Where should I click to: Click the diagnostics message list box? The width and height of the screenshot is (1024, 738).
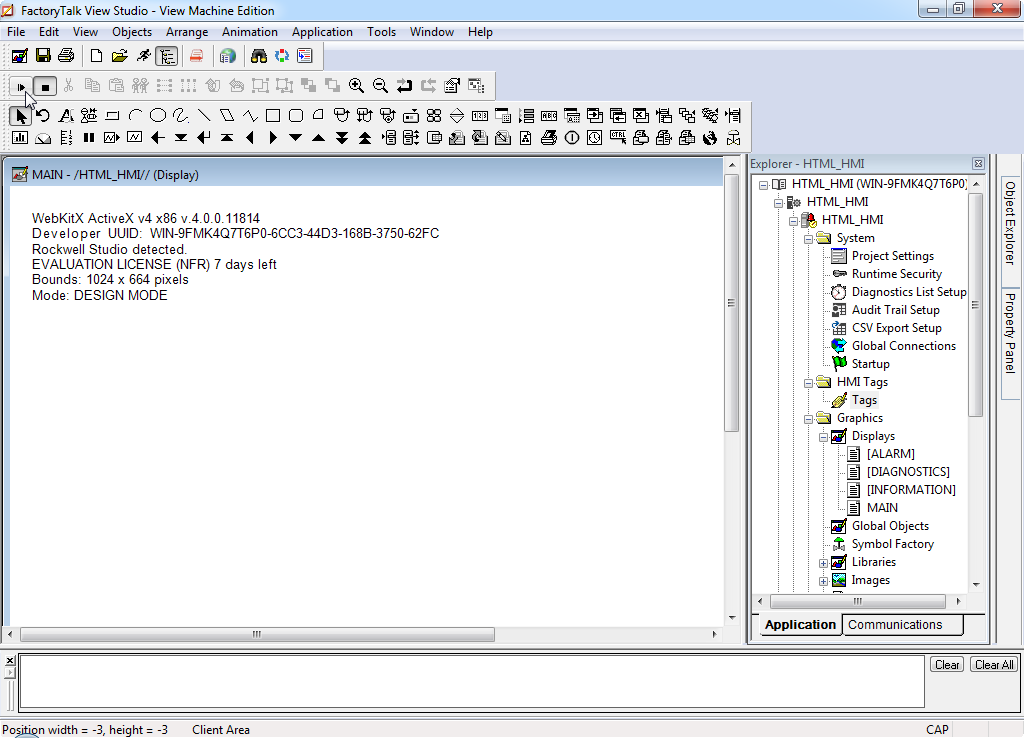[x=472, y=682]
